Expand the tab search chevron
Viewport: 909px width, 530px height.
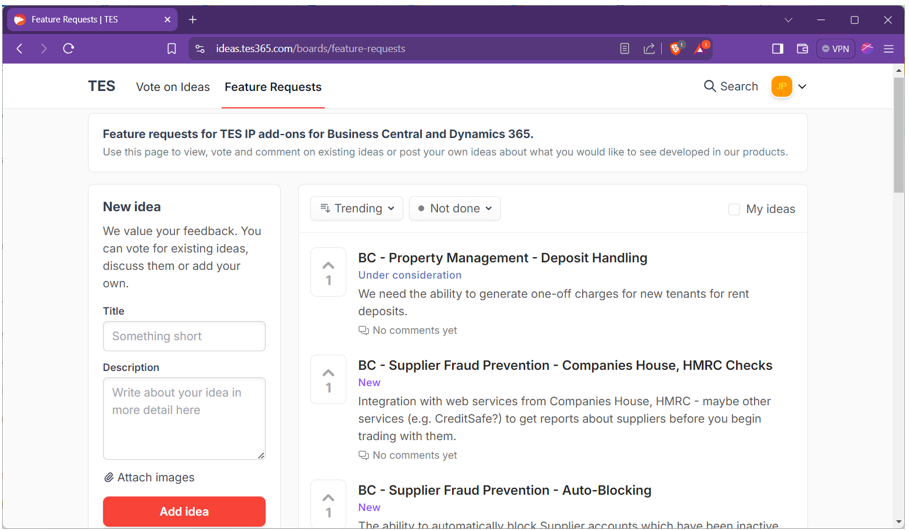click(x=788, y=20)
